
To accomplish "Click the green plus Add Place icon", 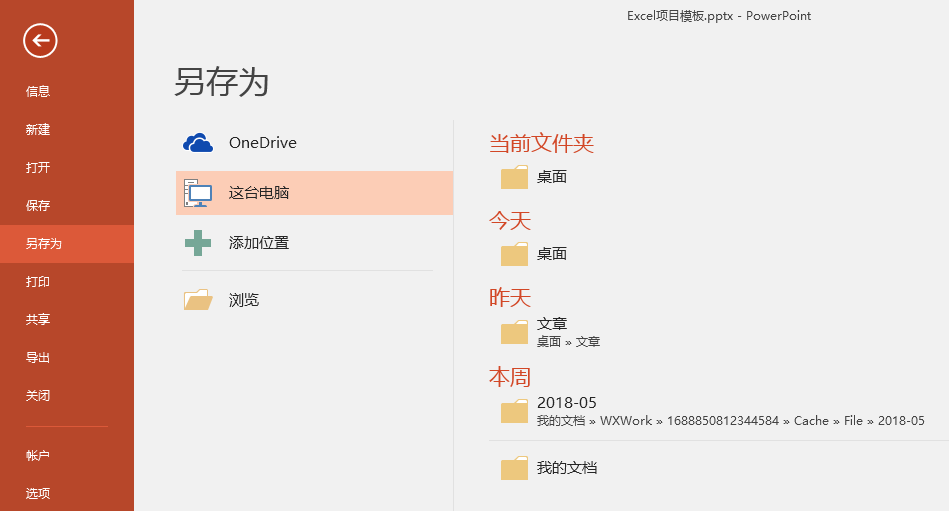I will (x=198, y=243).
